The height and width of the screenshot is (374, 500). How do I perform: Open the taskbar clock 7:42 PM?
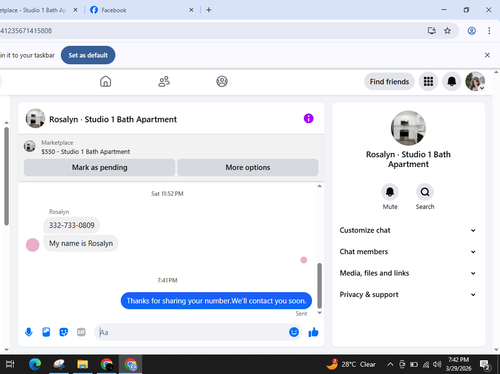click(458, 364)
